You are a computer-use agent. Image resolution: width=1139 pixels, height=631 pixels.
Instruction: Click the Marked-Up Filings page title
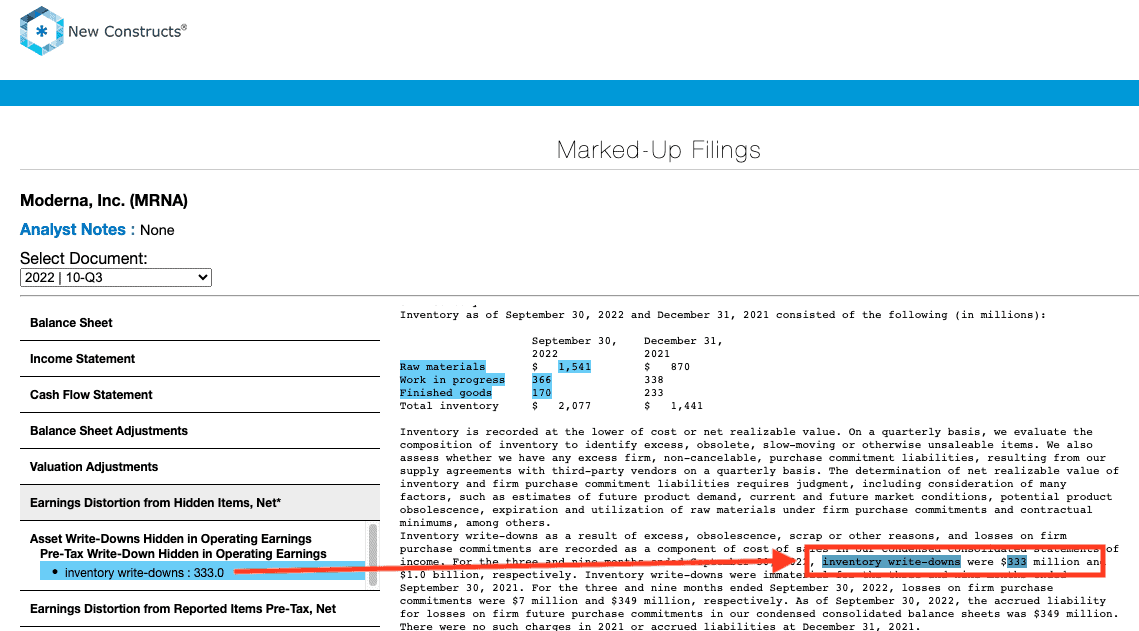(x=659, y=150)
